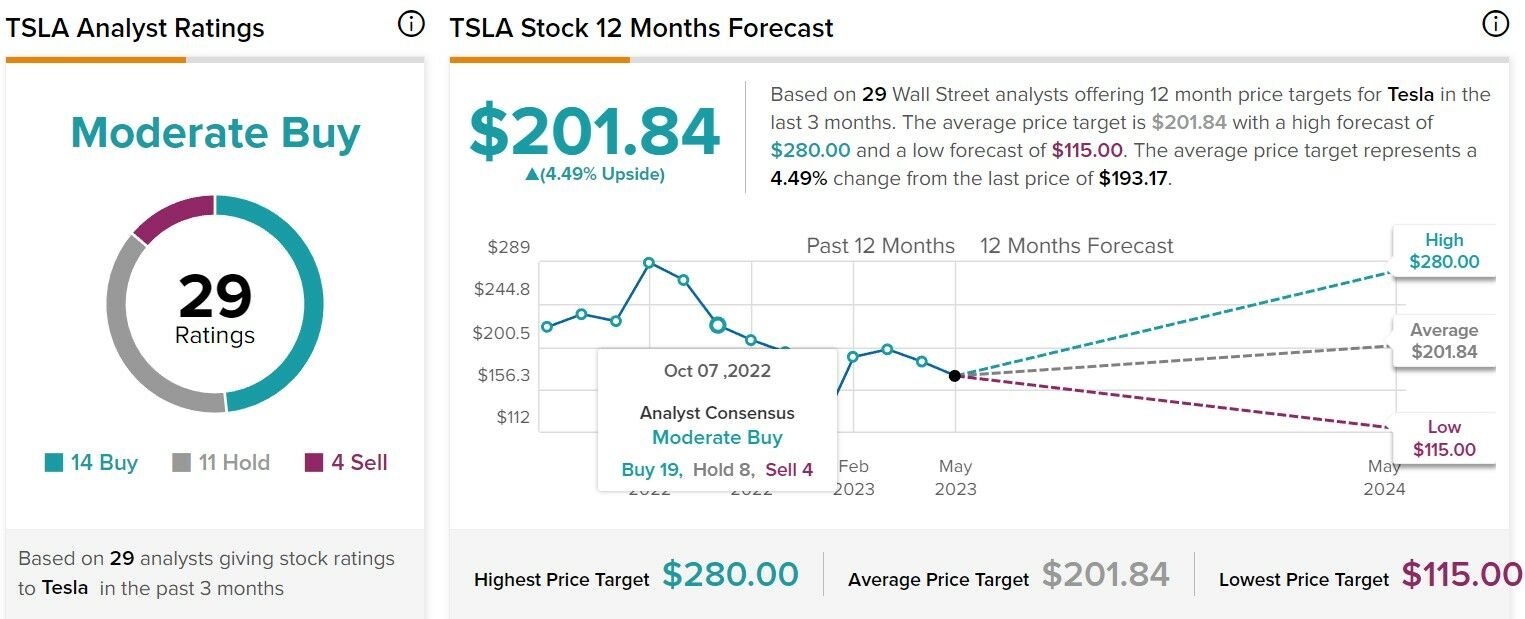Click the 12 Months Forecast chart label
The image size is (1525, 619).
[1076, 246]
